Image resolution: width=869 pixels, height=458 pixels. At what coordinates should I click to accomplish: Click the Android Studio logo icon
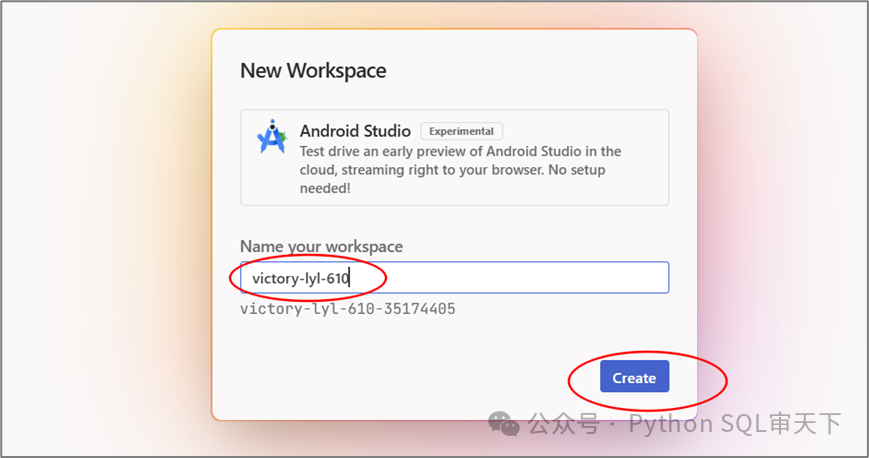tap(272, 136)
